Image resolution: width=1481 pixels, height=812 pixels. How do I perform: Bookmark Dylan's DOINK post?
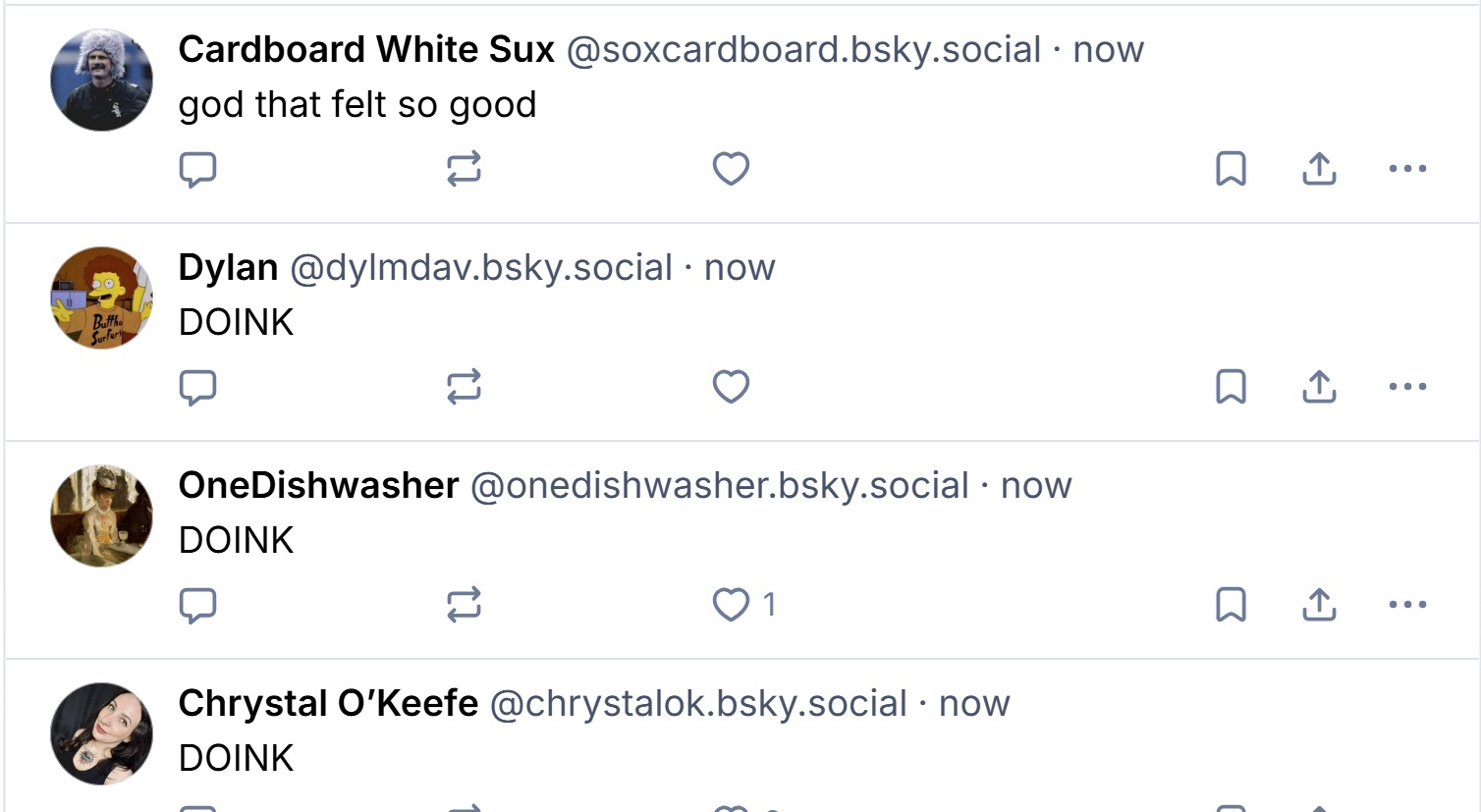[x=1231, y=387]
